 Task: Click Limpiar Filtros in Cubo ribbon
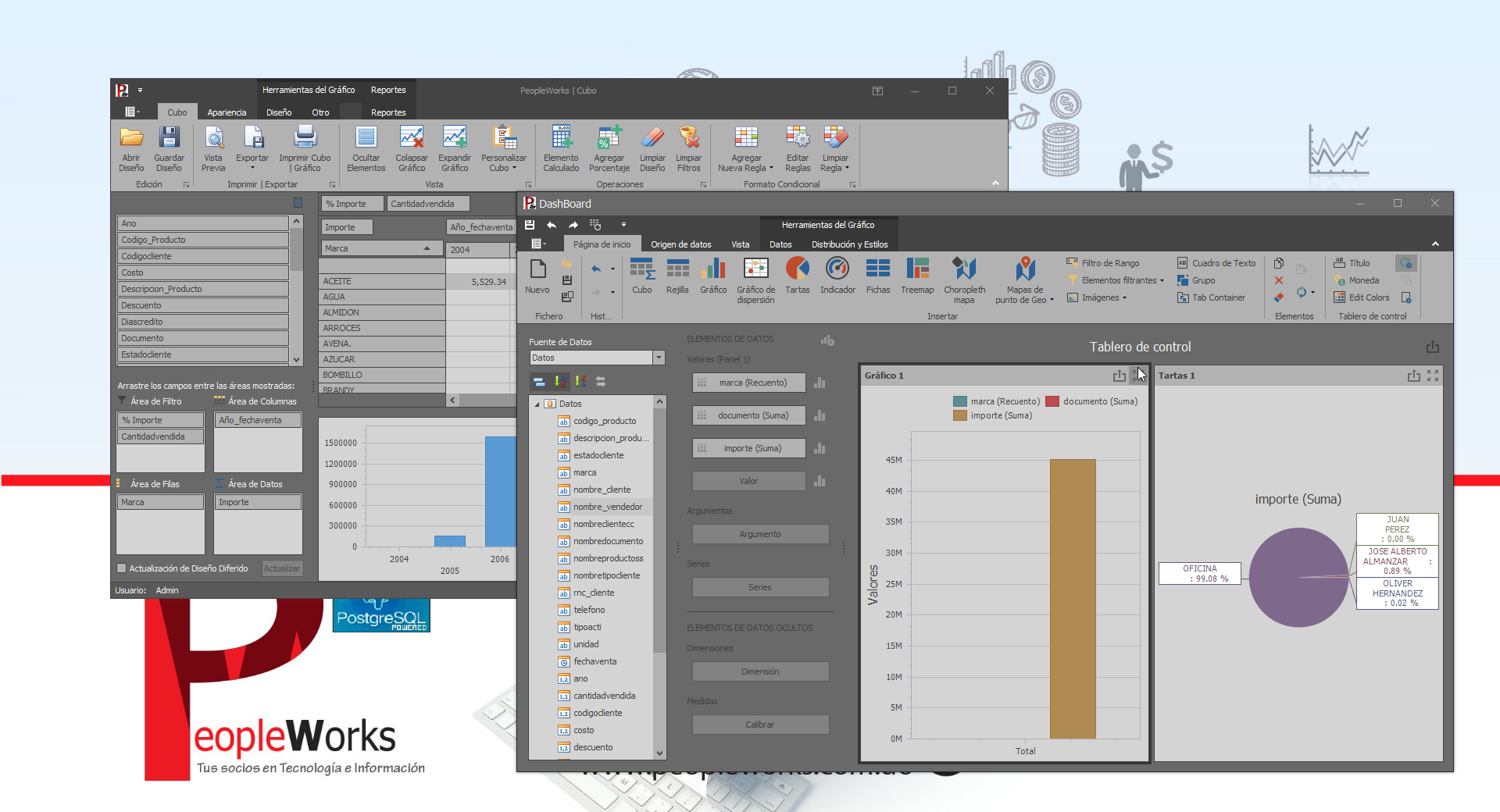tap(688, 149)
